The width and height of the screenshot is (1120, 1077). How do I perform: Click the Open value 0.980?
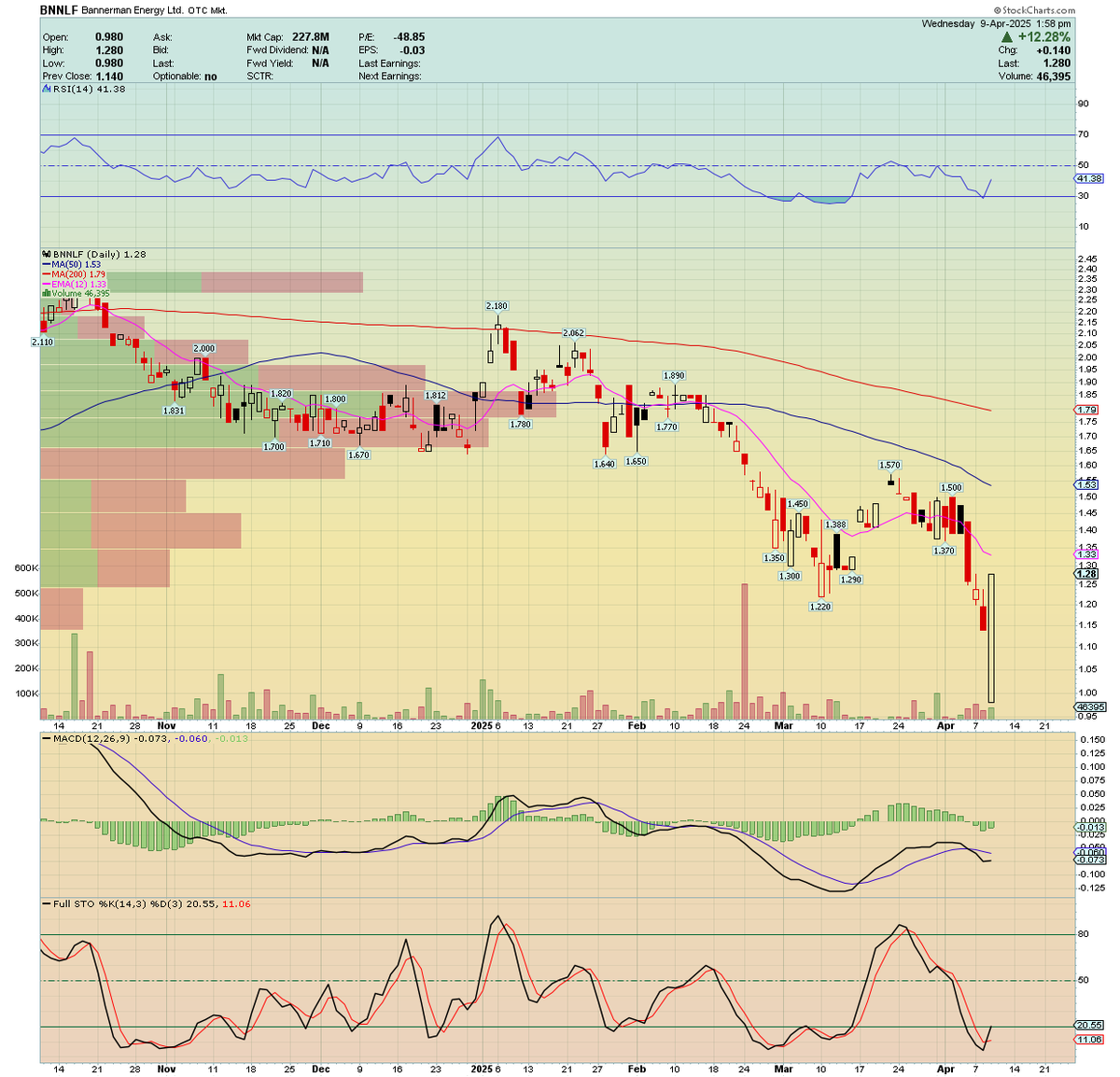tap(108, 37)
